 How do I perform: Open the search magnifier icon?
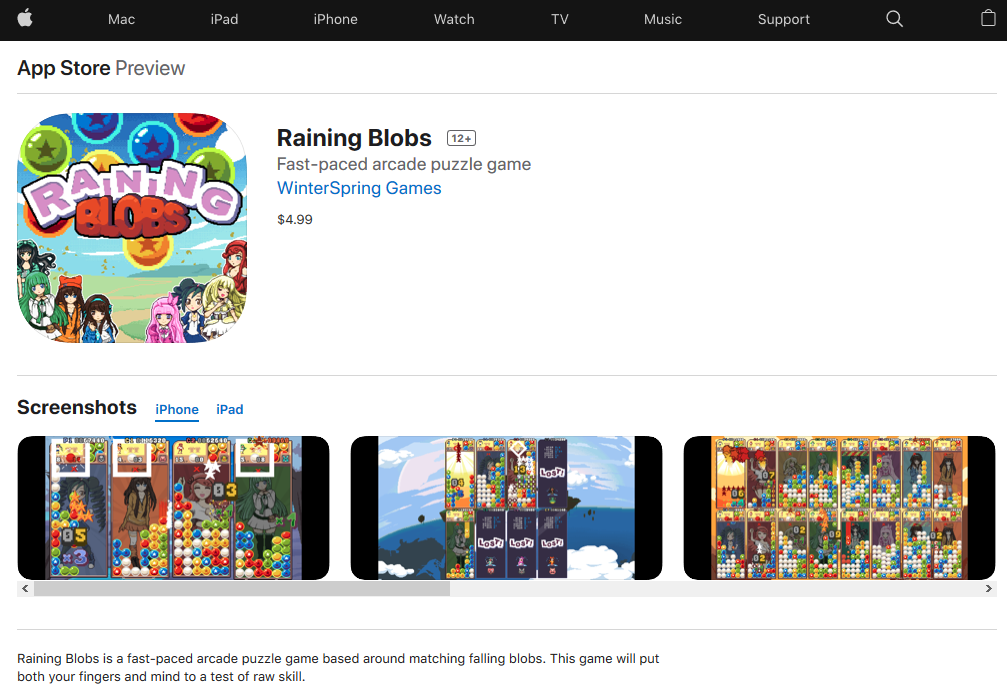894,19
